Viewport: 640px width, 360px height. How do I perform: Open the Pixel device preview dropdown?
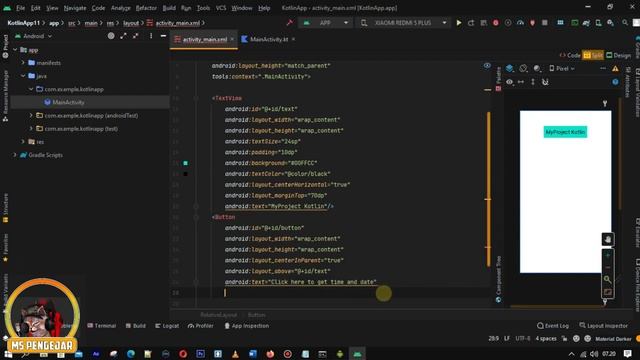tap(562, 69)
